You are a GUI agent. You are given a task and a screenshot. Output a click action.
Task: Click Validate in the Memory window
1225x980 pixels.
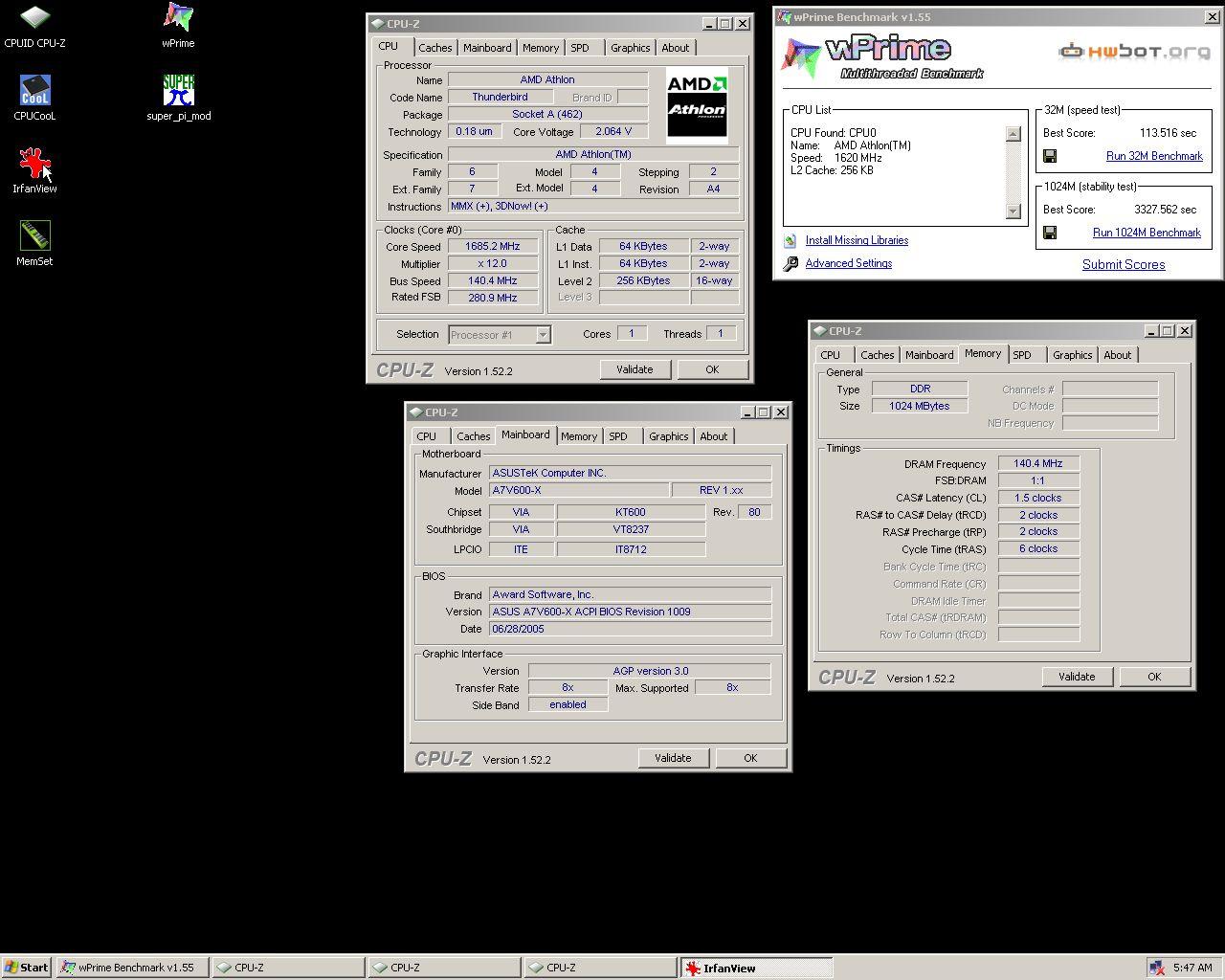(x=1077, y=677)
